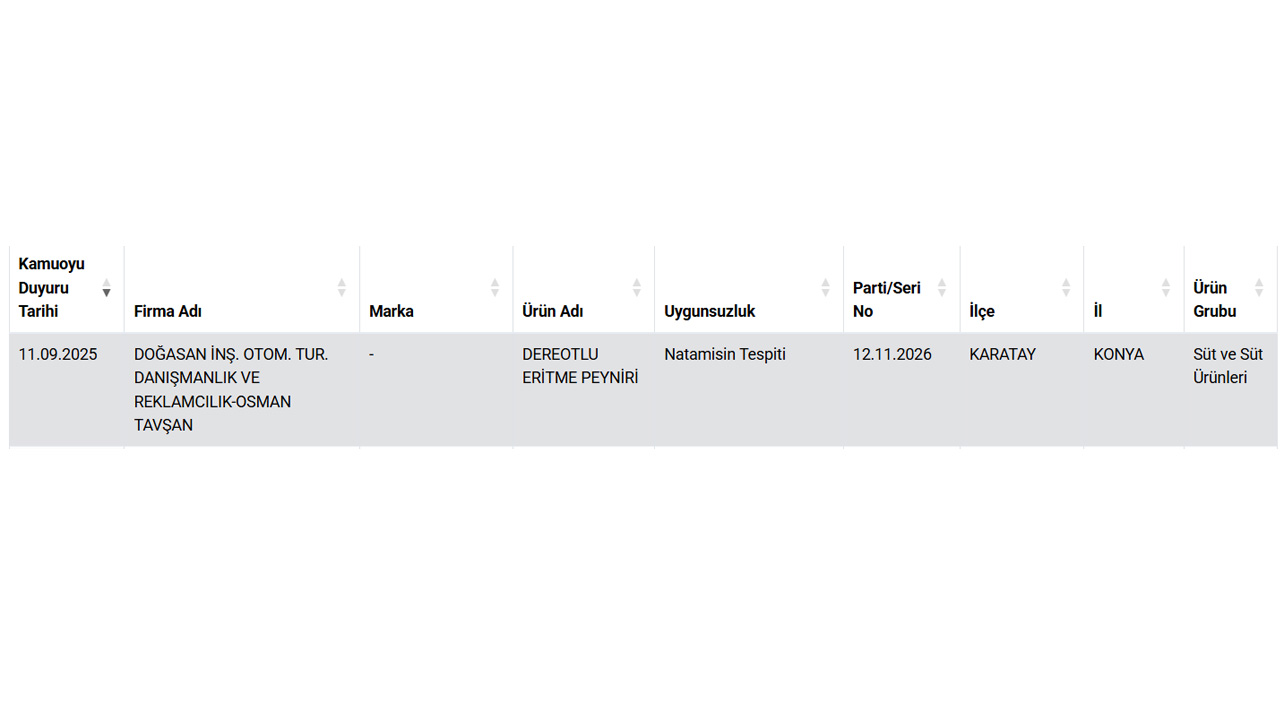Toggle the sort arrows in Marka column
This screenshot has width=1280, height=720.
tap(494, 288)
